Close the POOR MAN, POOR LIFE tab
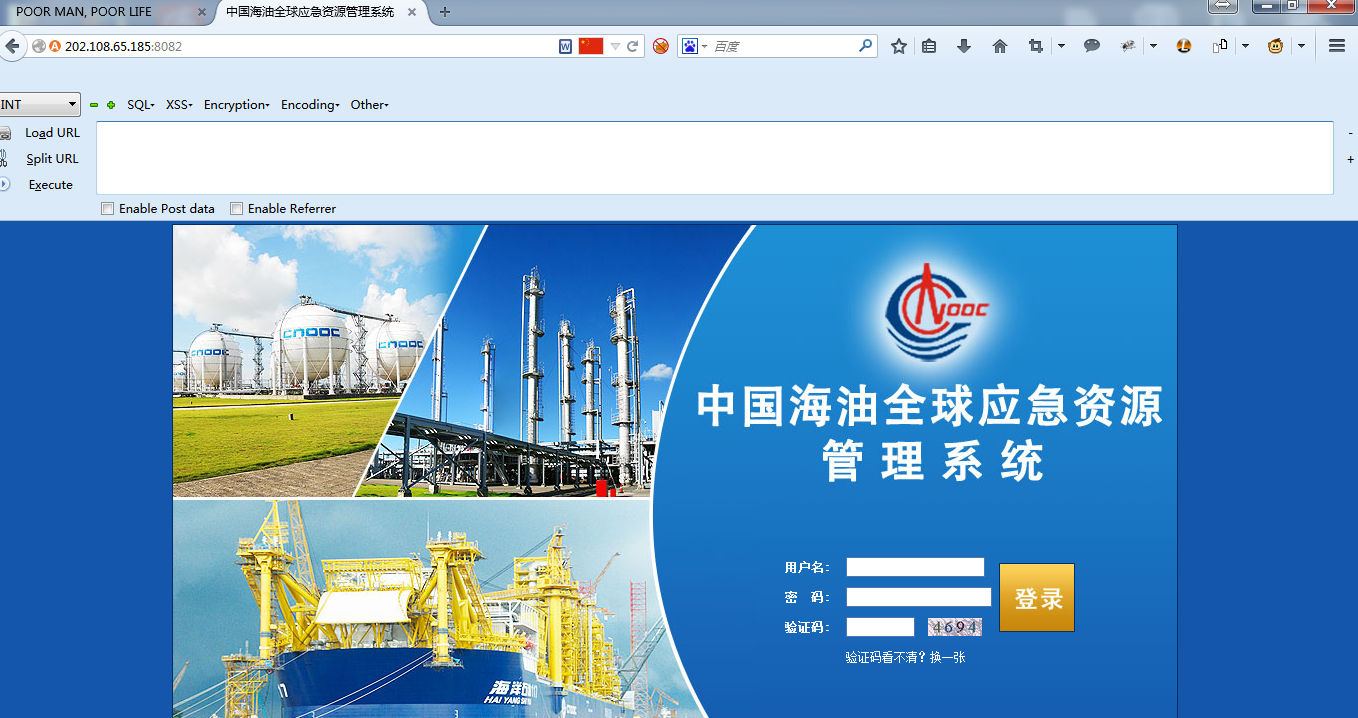Viewport: 1358px width, 718px height. point(201,12)
